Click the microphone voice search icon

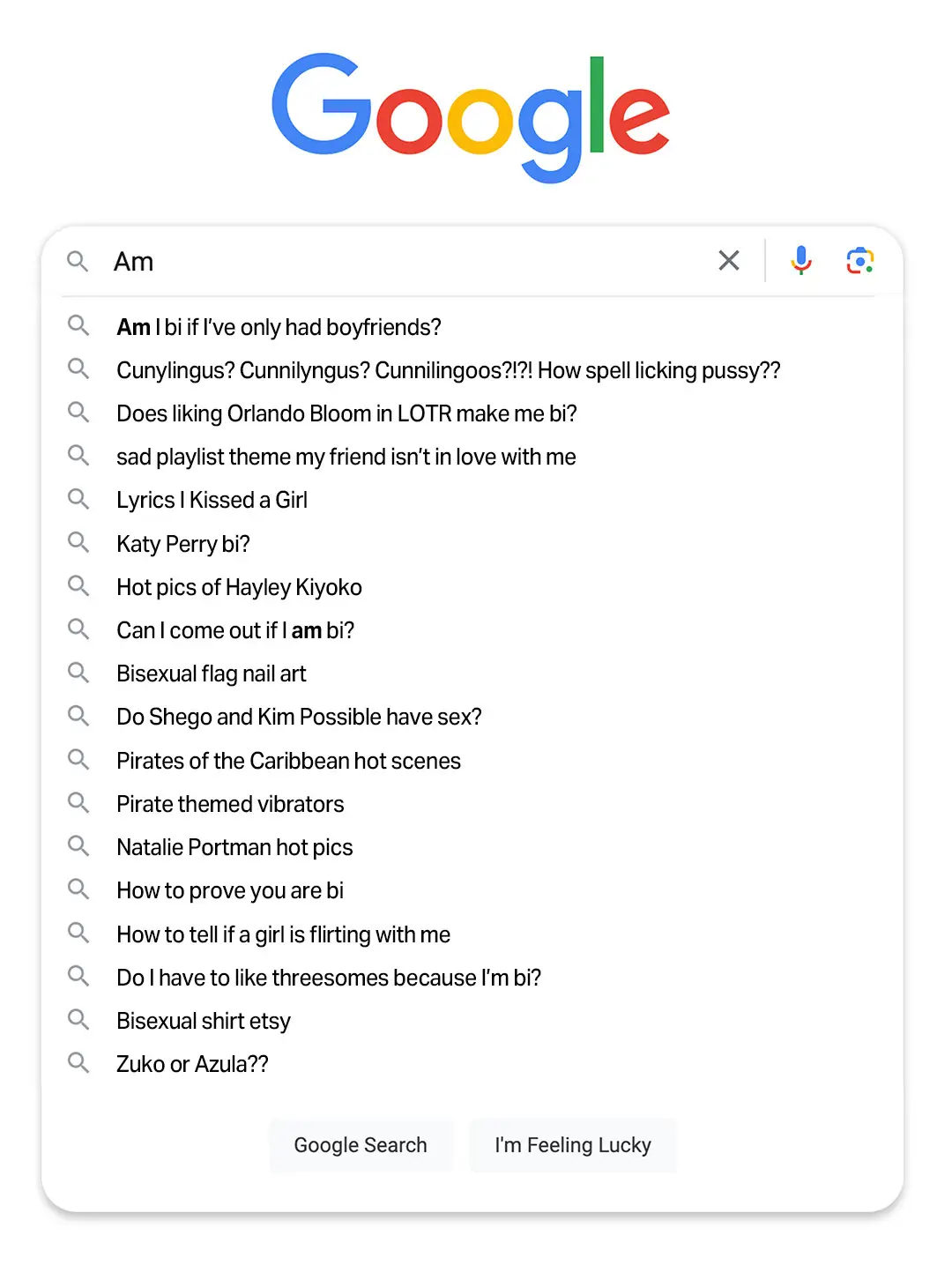[800, 260]
